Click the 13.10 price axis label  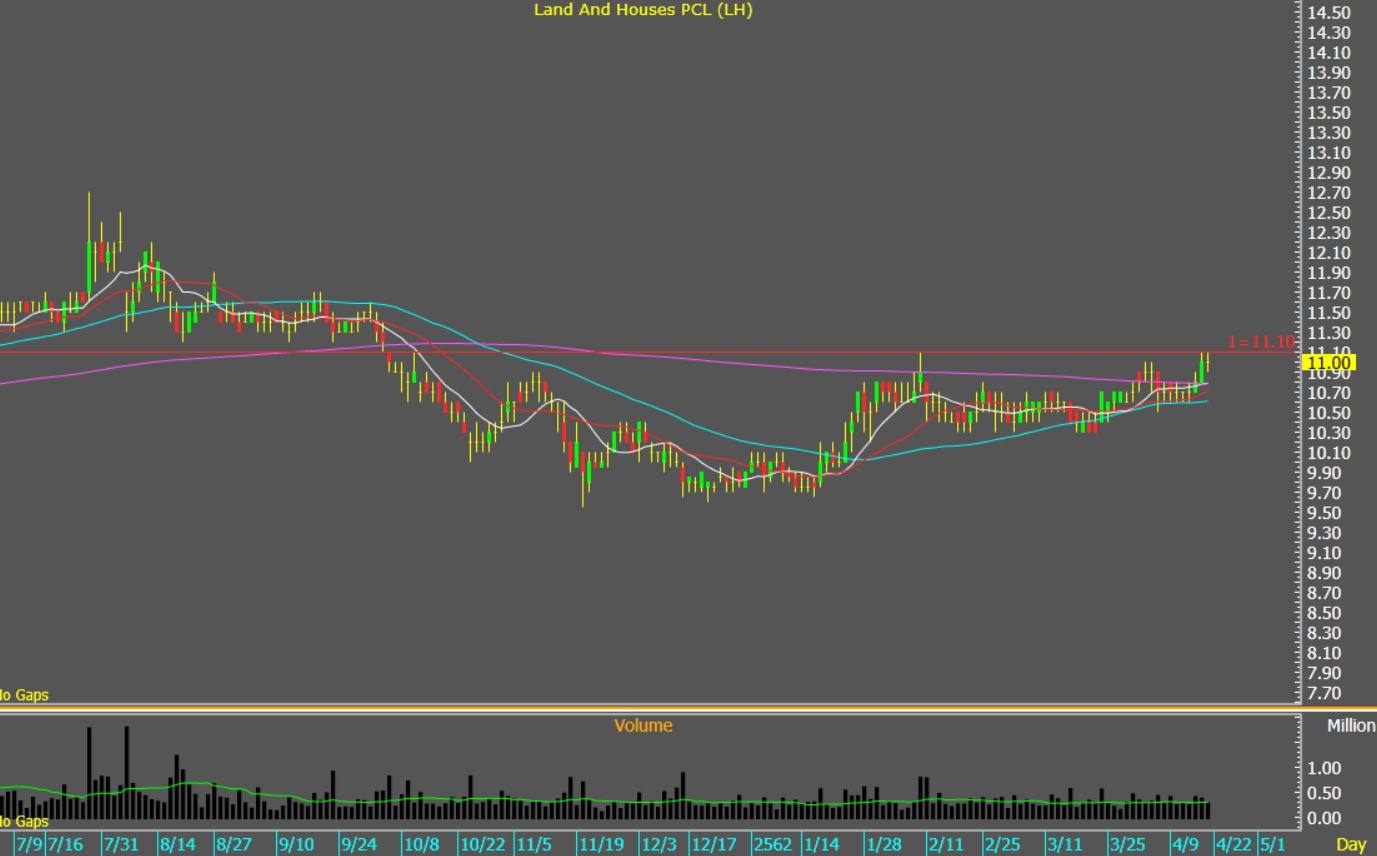(1330, 153)
